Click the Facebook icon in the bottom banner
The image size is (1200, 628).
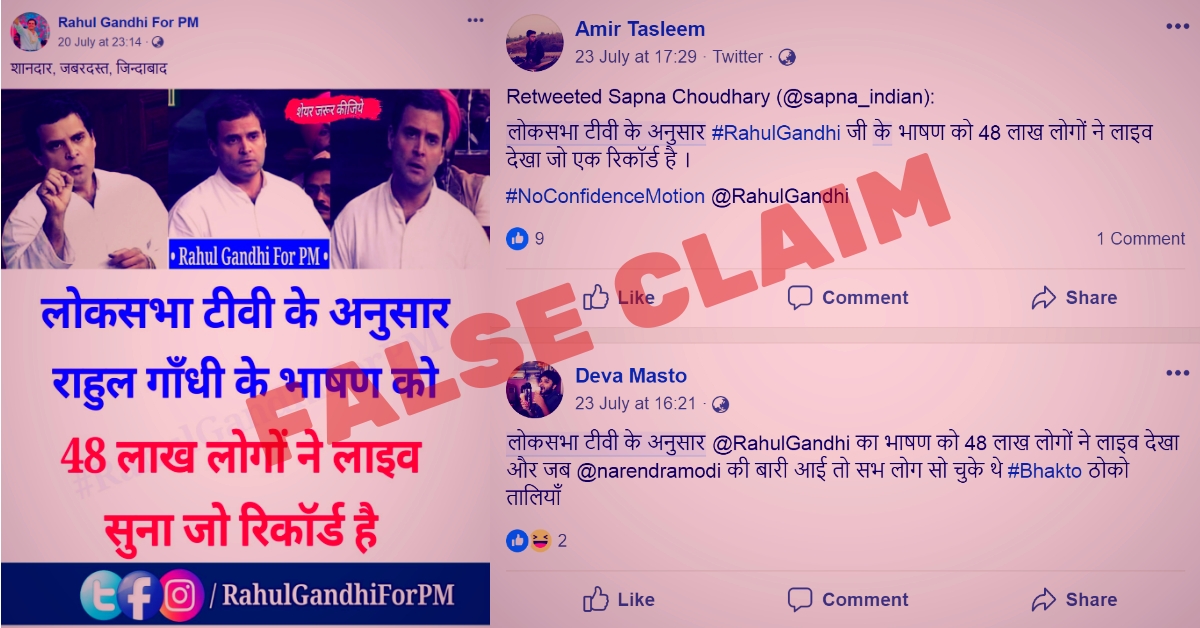tap(140, 595)
